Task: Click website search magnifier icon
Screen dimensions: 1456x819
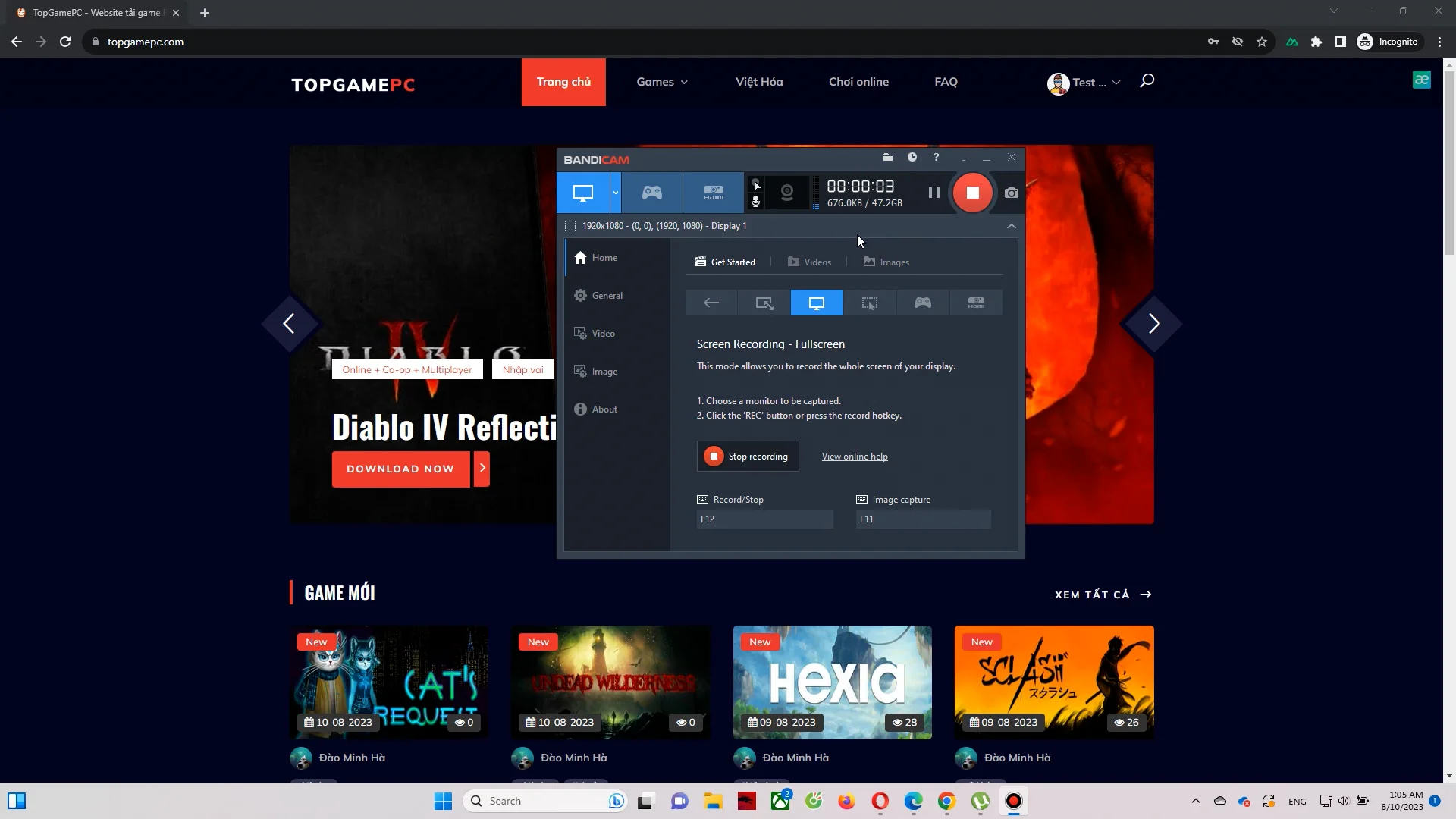Action: tap(1147, 80)
